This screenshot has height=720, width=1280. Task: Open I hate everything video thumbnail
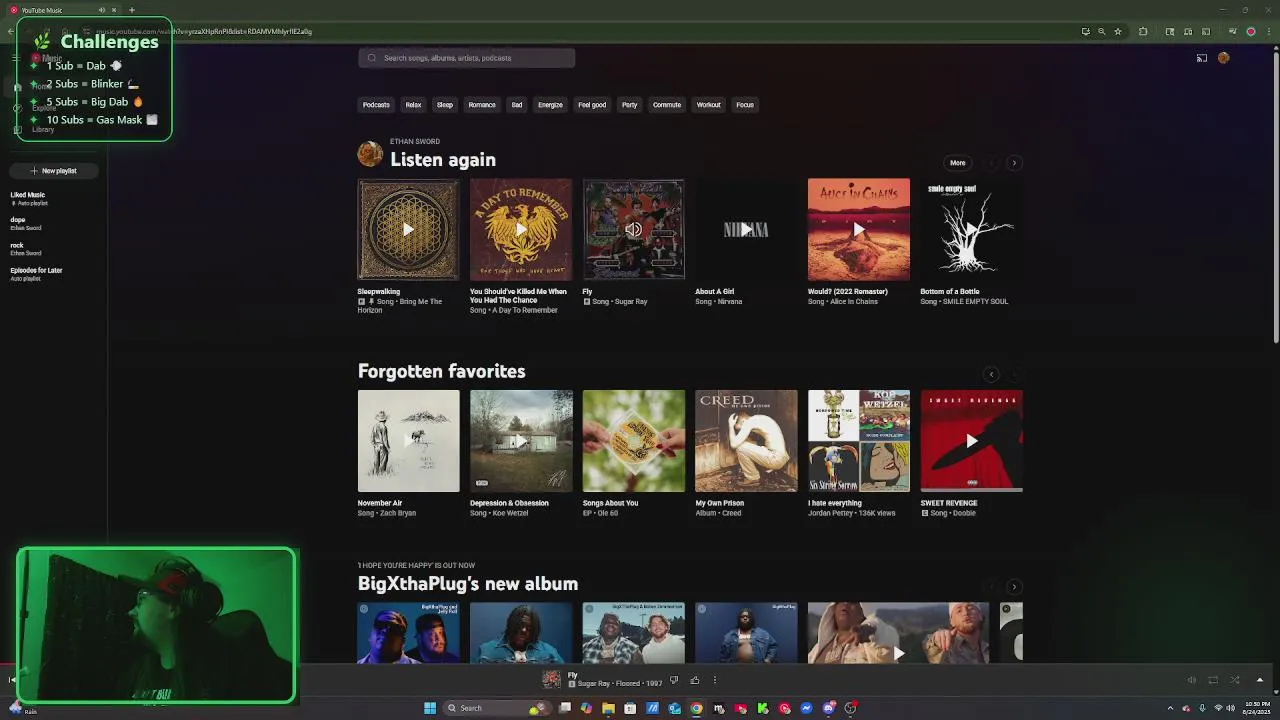pos(859,441)
